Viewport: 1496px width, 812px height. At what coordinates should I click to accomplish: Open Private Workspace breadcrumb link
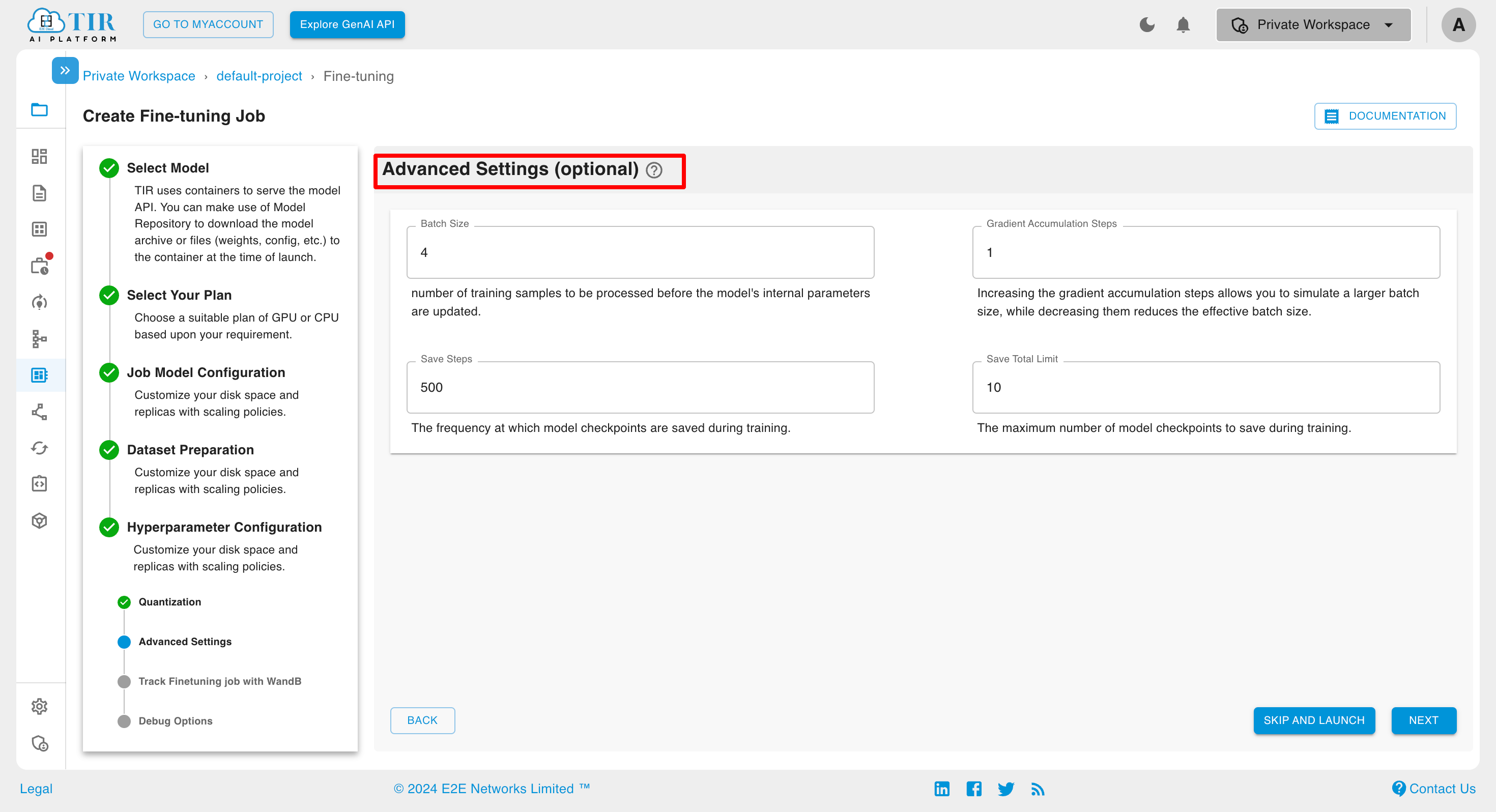[x=139, y=76]
